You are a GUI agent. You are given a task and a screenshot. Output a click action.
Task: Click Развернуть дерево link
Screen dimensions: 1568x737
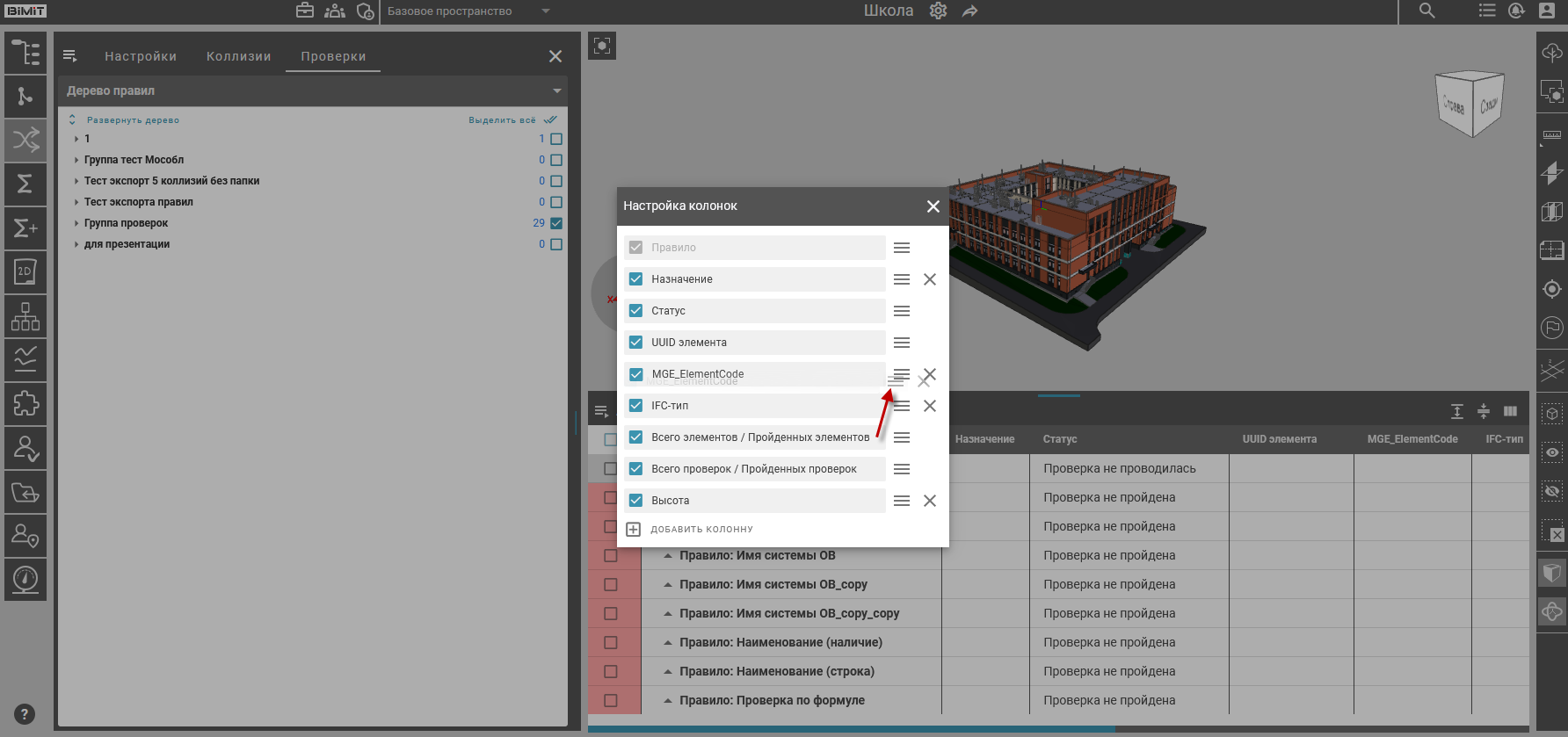(132, 120)
